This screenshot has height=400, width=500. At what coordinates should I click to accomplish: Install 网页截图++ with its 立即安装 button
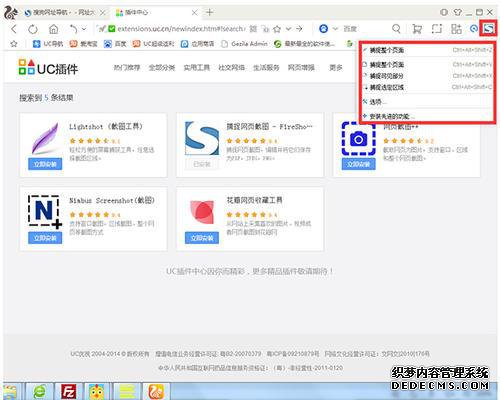pos(359,164)
